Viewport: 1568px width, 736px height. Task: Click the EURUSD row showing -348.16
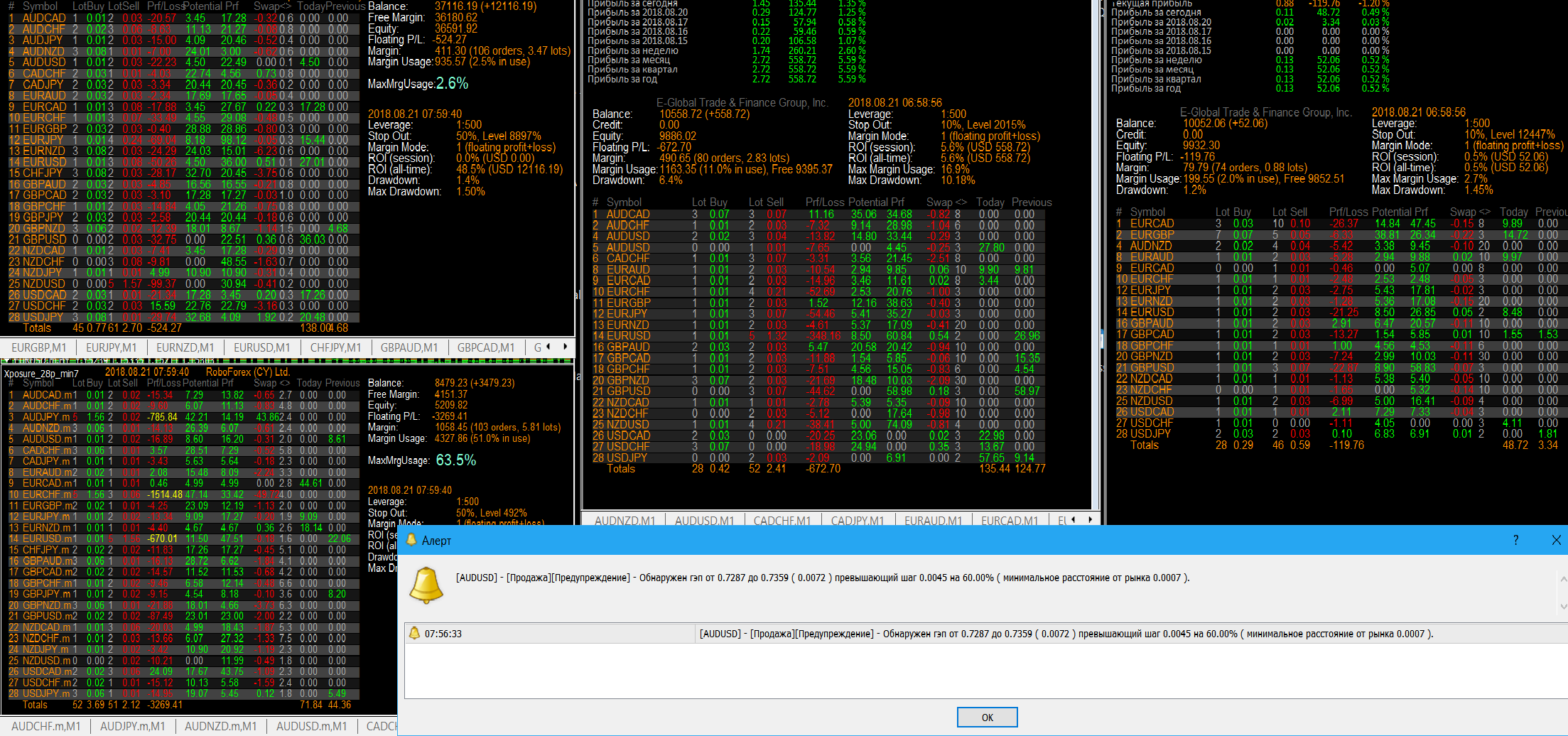[x=817, y=336]
